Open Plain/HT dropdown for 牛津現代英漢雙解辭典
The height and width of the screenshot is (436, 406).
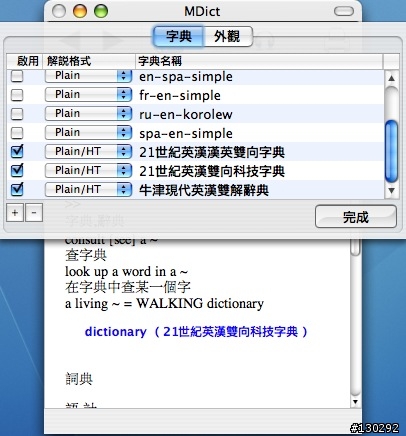[x=88, y=190]
